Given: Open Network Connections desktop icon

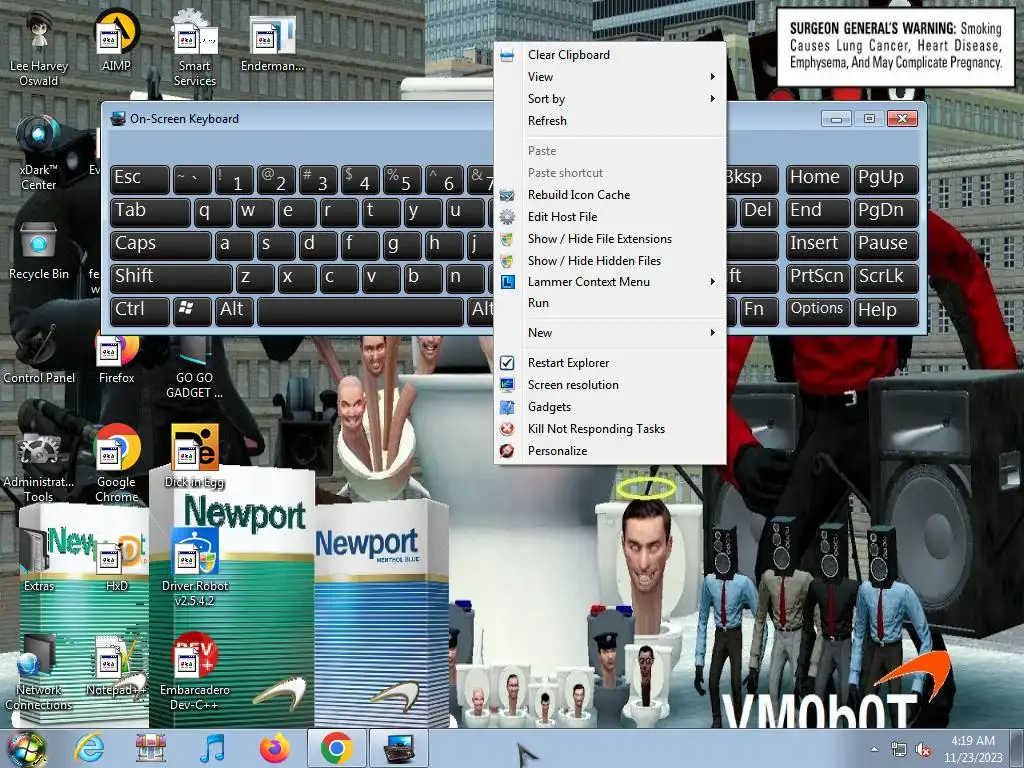Looking at the screenshot, I should point(39,673).
